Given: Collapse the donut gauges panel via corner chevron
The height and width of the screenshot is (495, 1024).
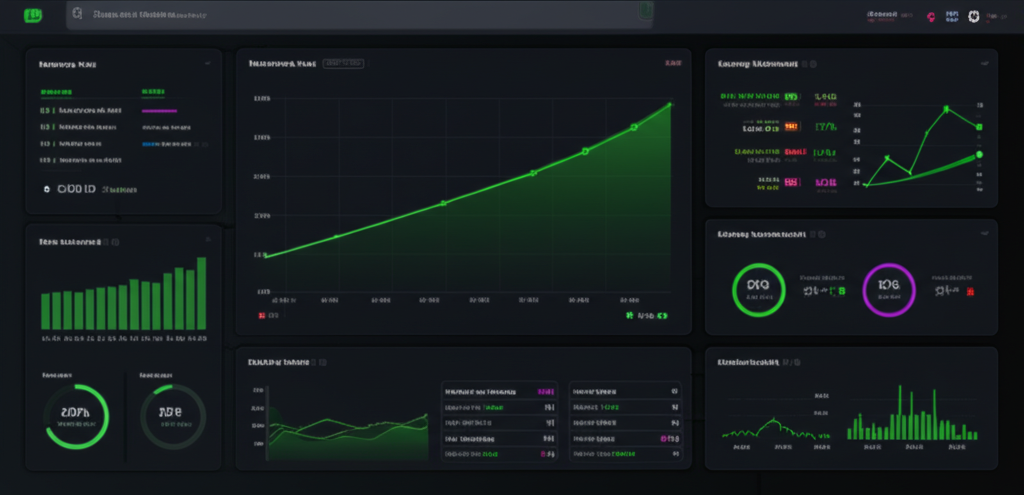Looking at the screenshot, I should pyautogui.click(x=983, y=234).
